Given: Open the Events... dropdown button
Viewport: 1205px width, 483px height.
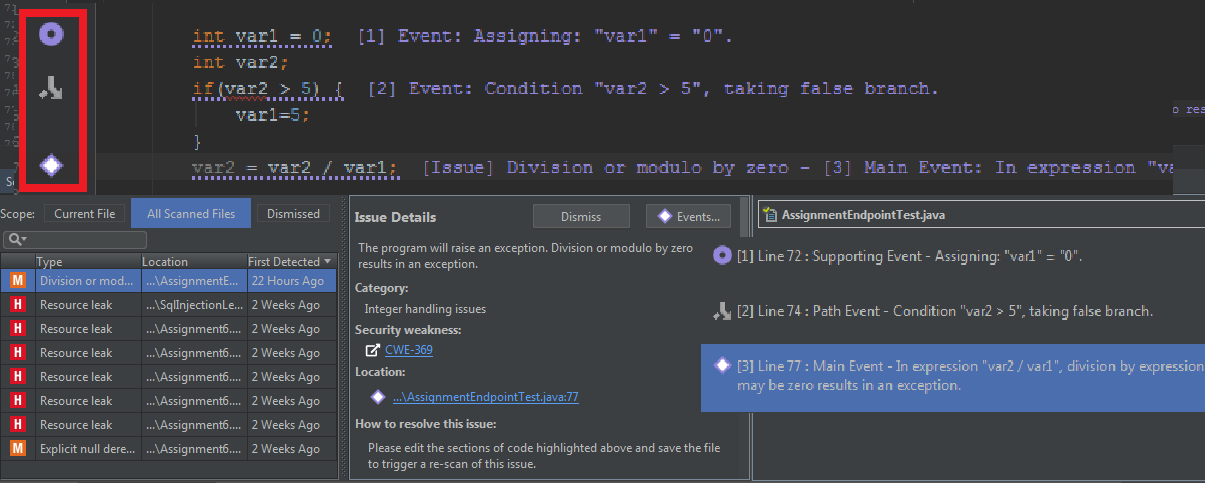Looking at the screenshot, I should 688,216.
